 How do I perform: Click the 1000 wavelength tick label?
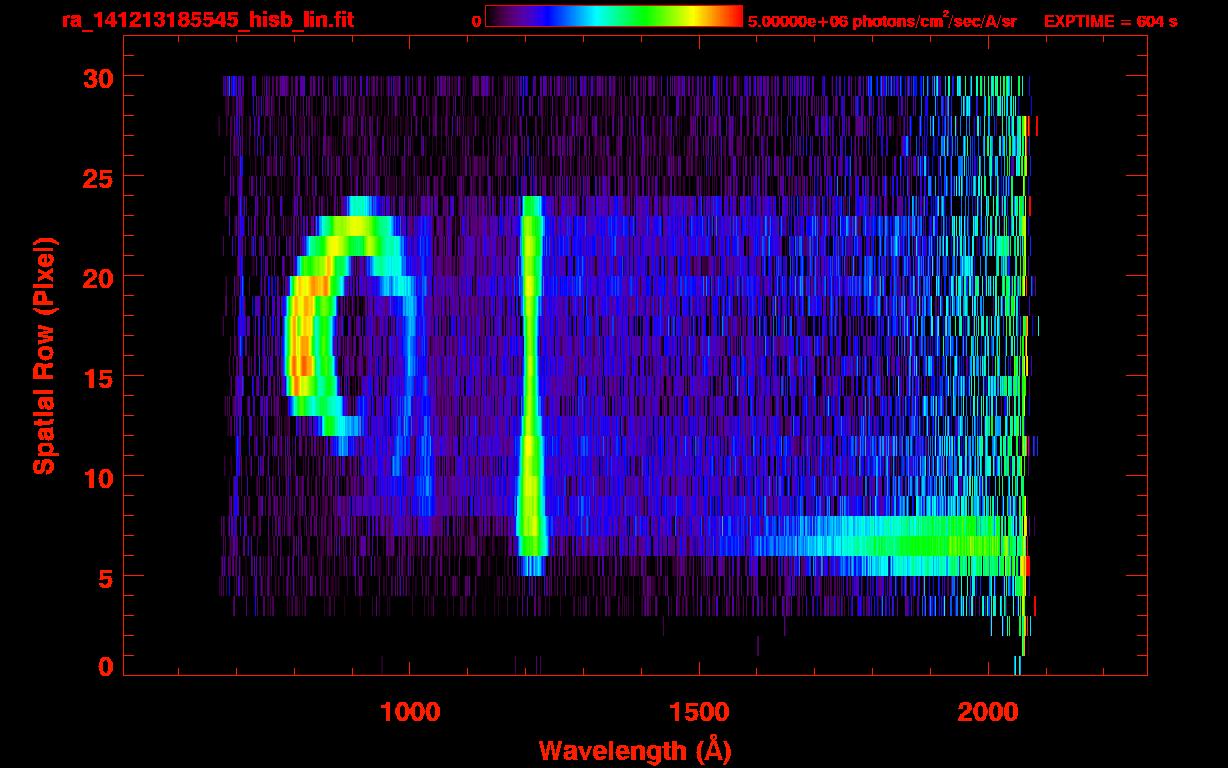[410, 712]
